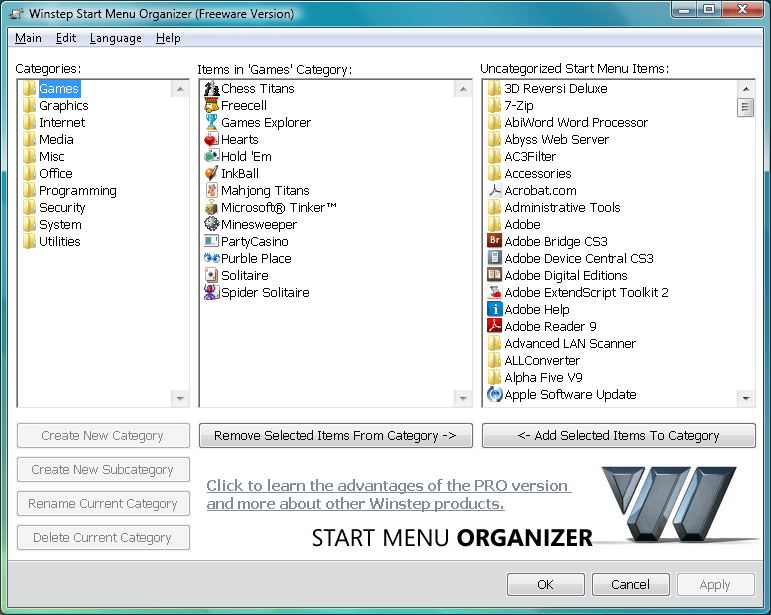The image size is (771, 615).
Task: Open the Edit menu
Action: pyautogui.click(x=65, y=38)
